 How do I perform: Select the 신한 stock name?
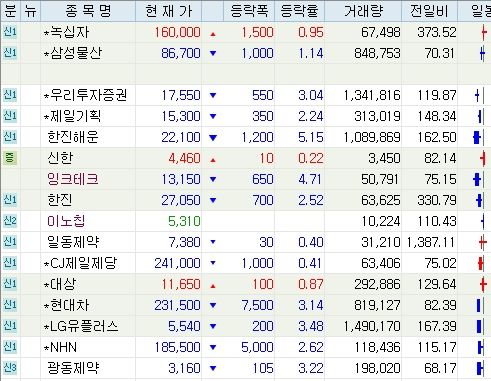tap(60, 158)
